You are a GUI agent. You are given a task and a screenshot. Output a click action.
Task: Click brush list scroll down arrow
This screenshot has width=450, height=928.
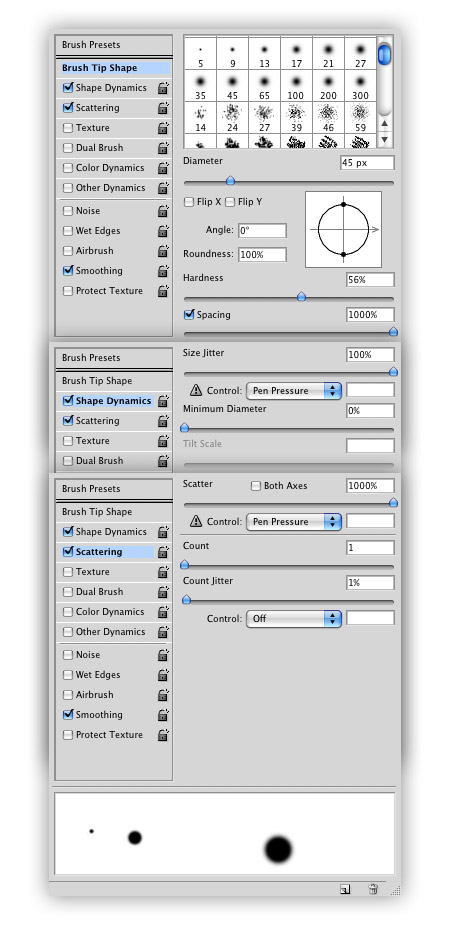tap(384, 140)
